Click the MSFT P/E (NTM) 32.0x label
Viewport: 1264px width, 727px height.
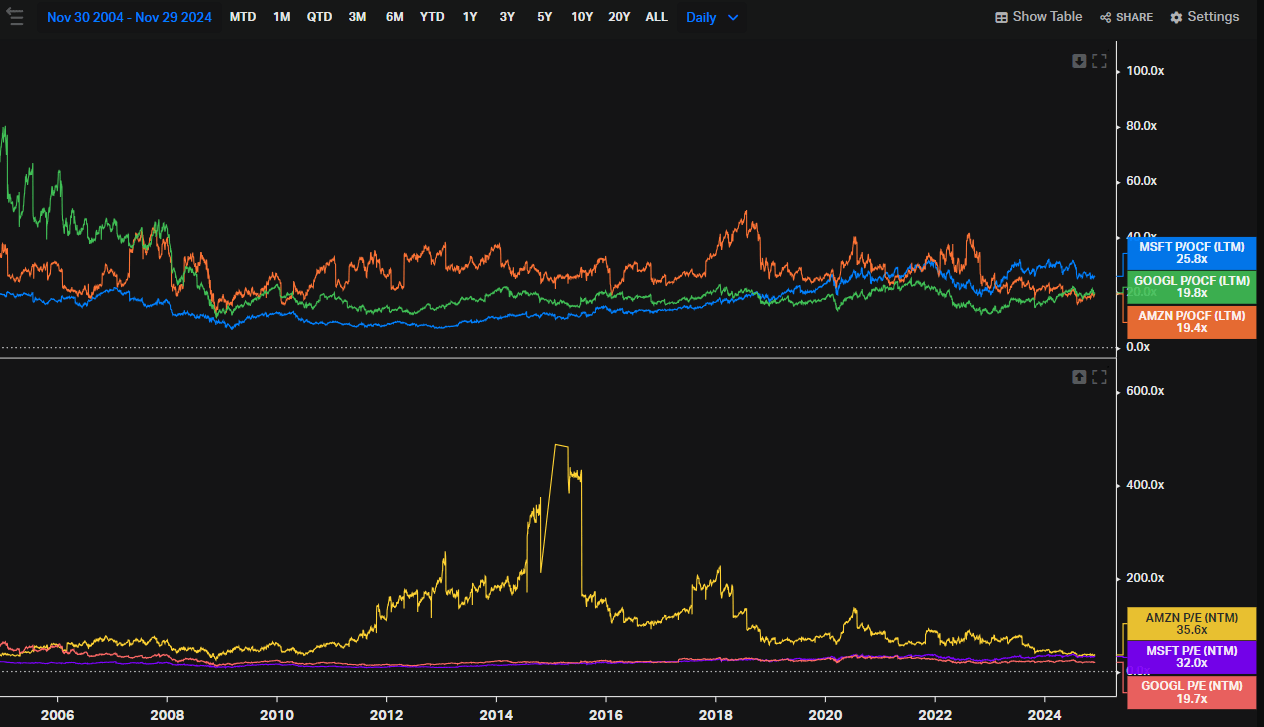click(1192, 657)
